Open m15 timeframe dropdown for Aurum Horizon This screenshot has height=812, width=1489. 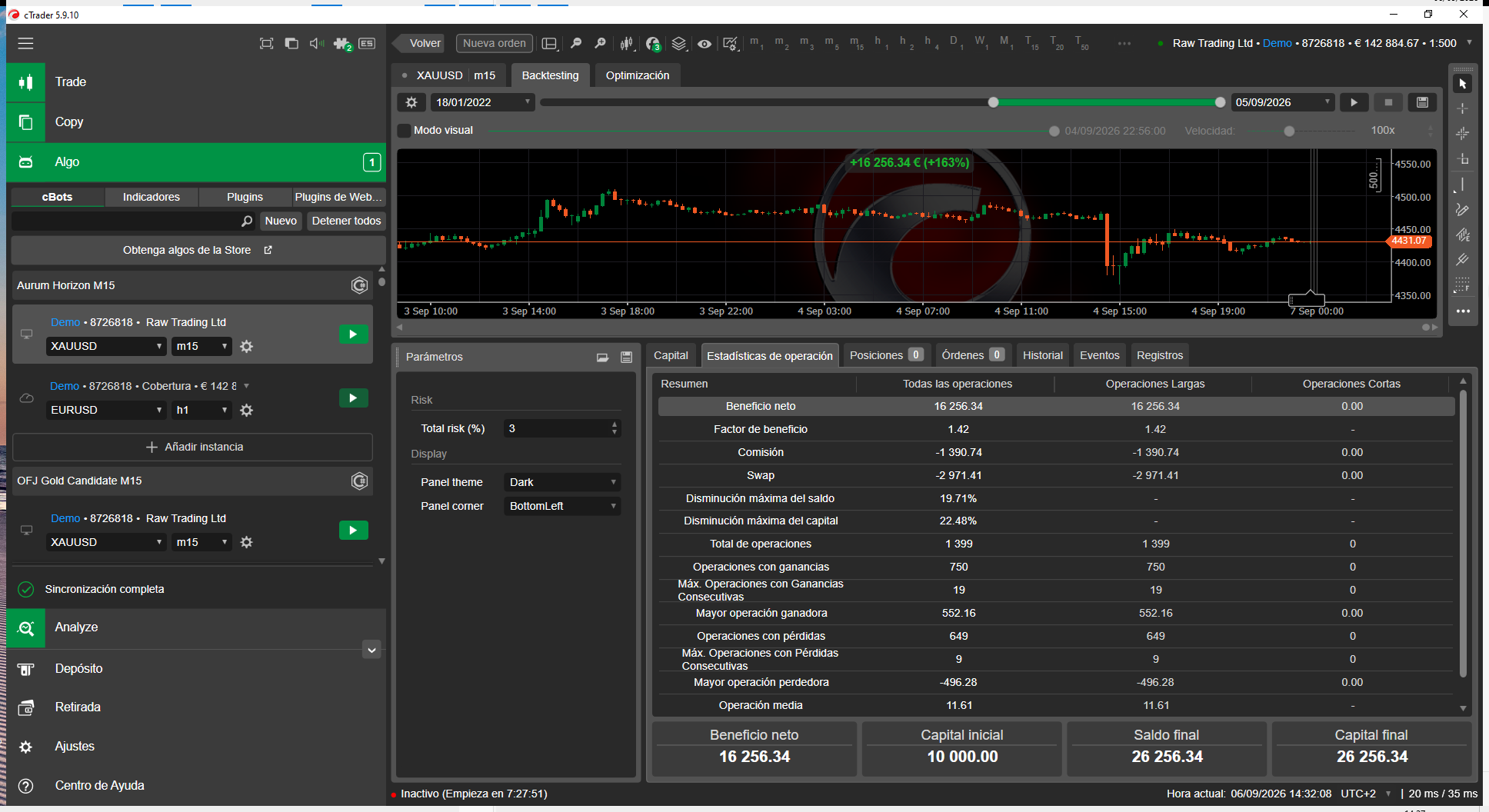click(x=202, y=347)
